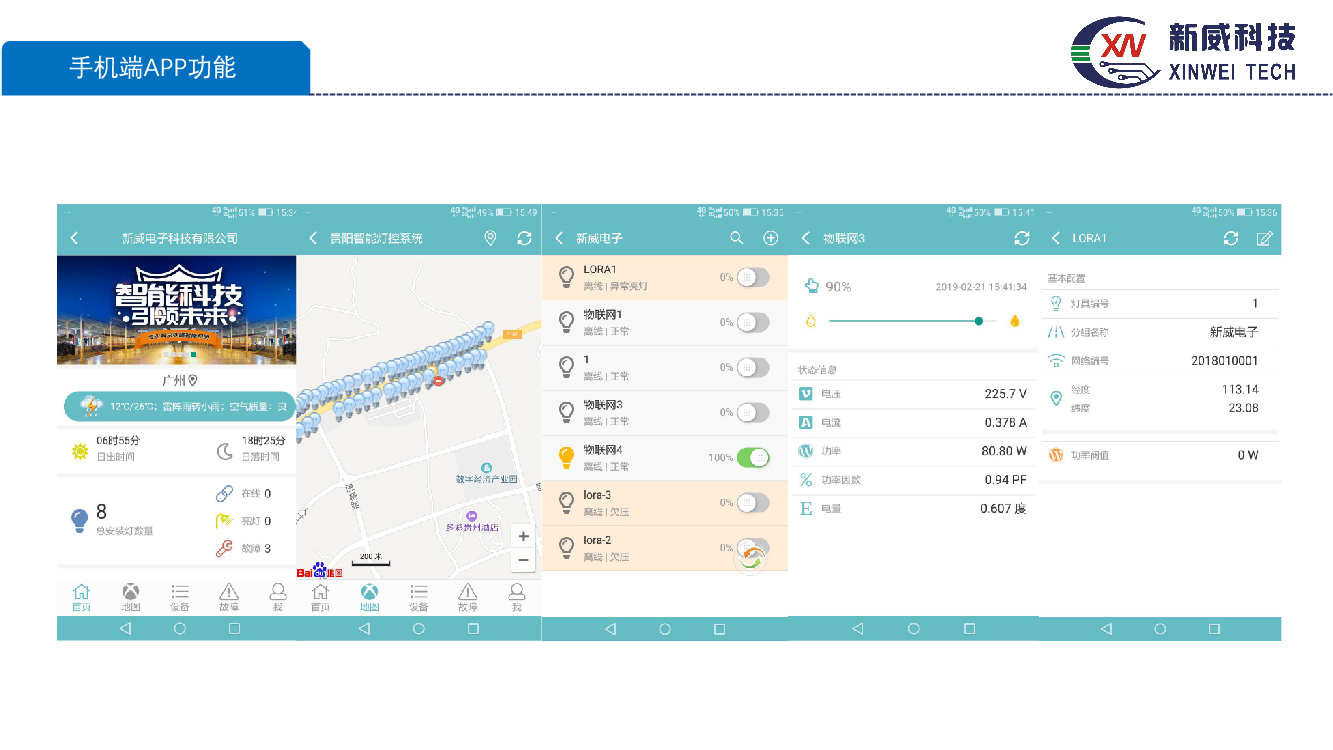Toggle the lora-3 lamp switch
The height and width of the screenshot is (750, 1333).
pyautogui.click(x=753, y=502)
